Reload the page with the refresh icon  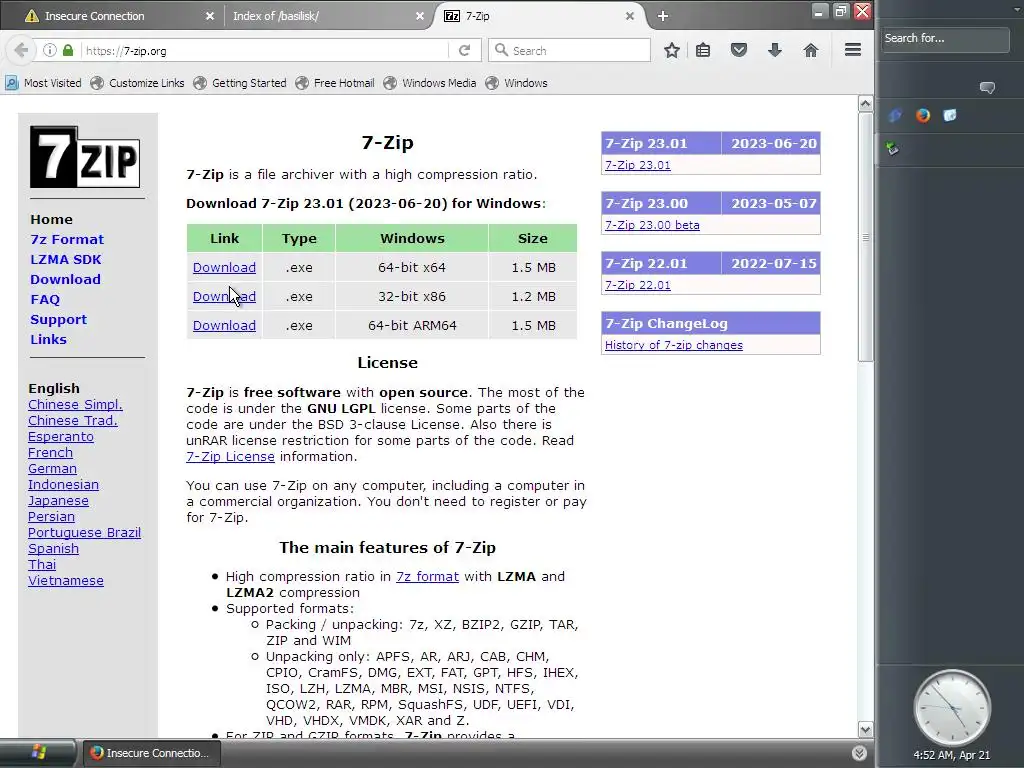tap(464, 50)
